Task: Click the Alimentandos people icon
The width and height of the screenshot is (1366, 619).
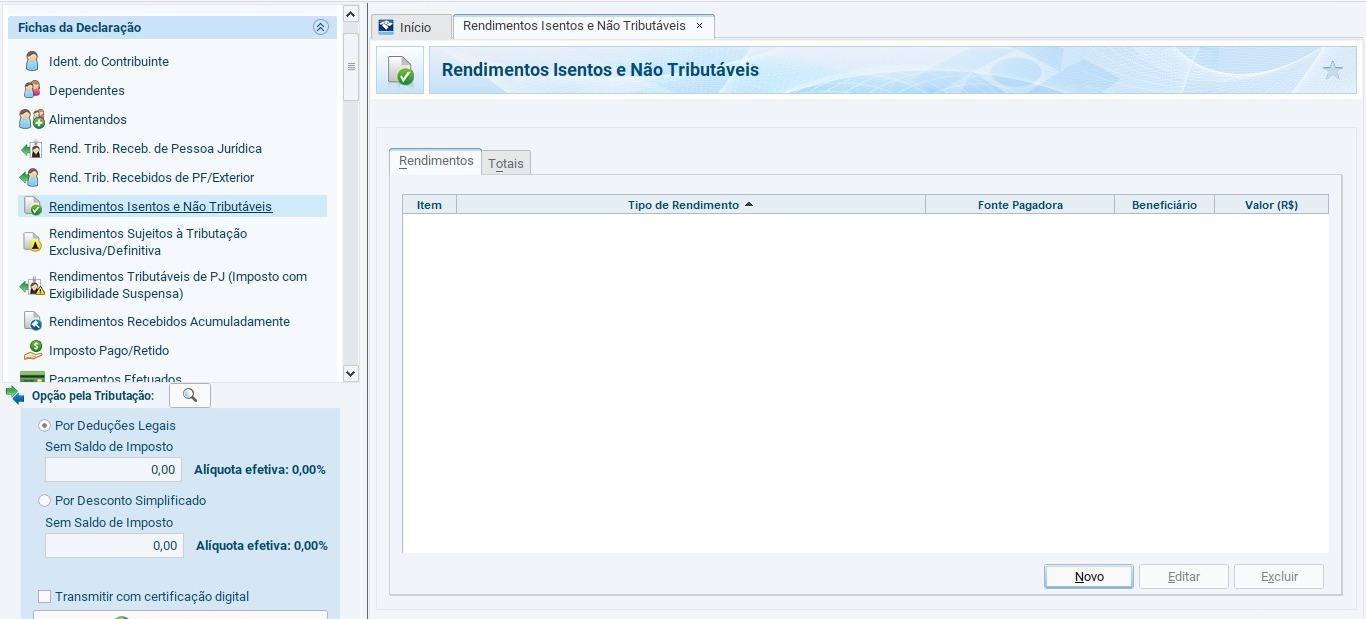Action: (32, 119)
